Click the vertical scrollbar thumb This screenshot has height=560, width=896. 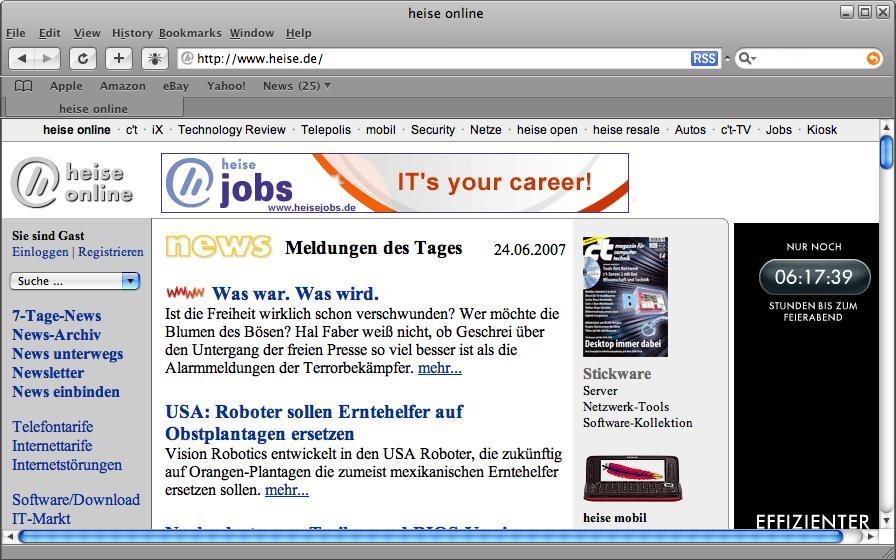[886, 151]
